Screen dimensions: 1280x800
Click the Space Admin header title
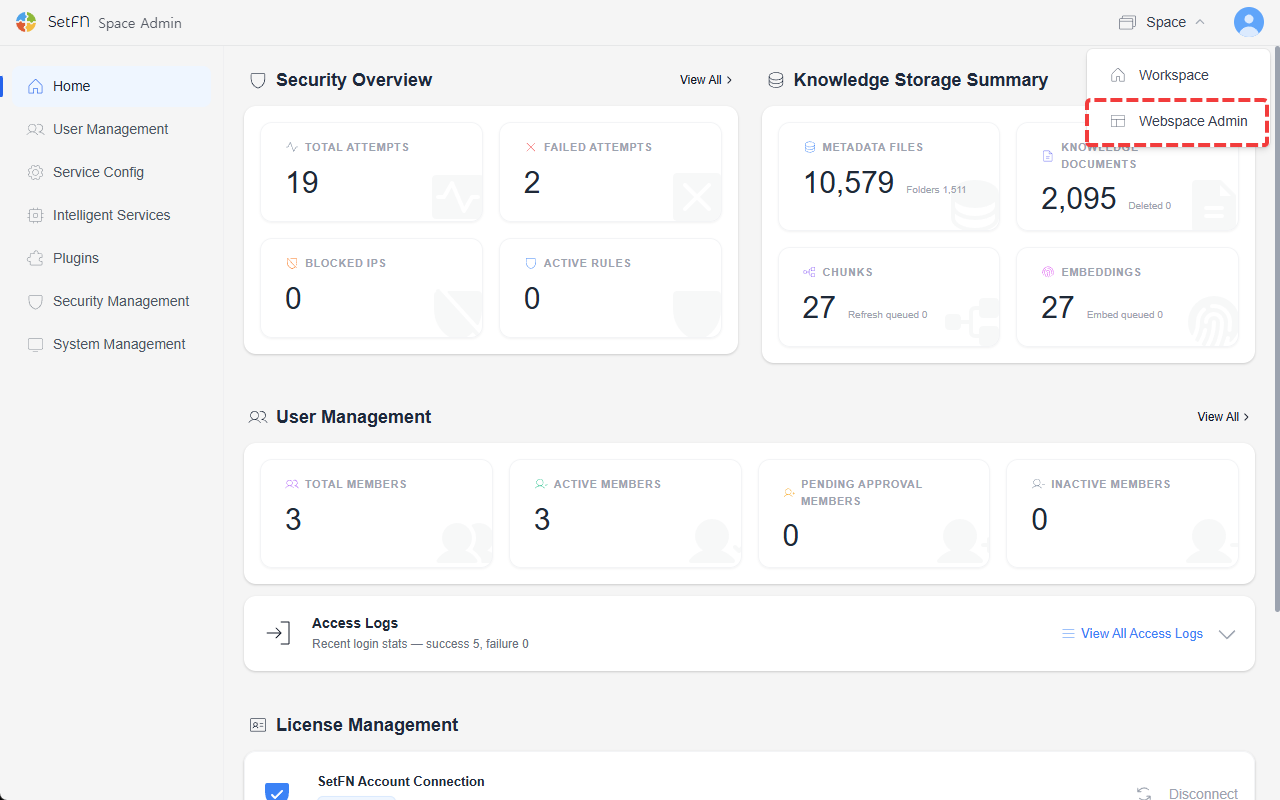click(140, 23)
